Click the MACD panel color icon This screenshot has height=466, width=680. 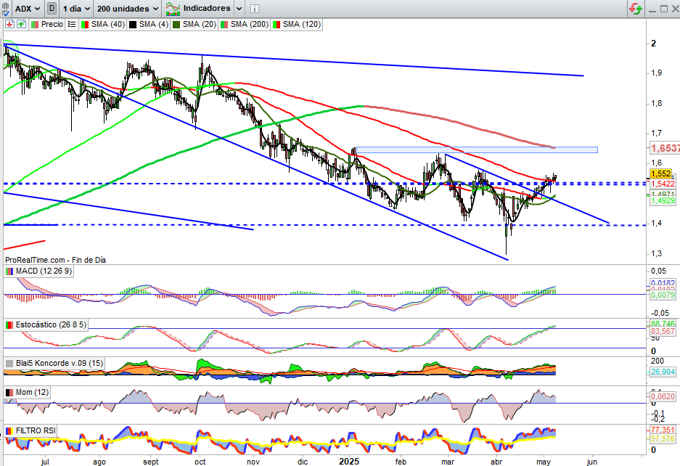coord(9,271)
